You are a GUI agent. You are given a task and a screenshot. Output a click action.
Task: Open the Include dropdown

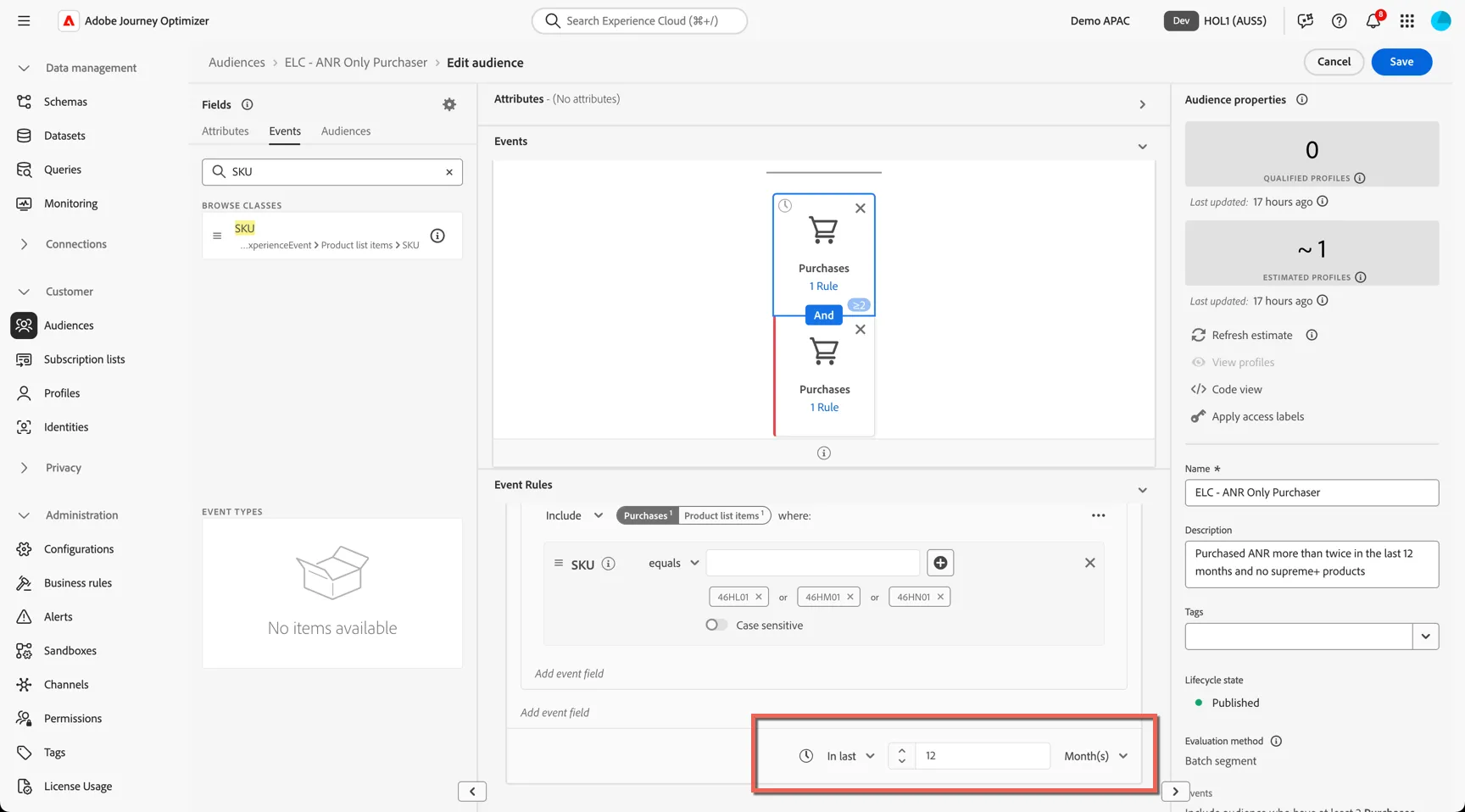(574, 515)
